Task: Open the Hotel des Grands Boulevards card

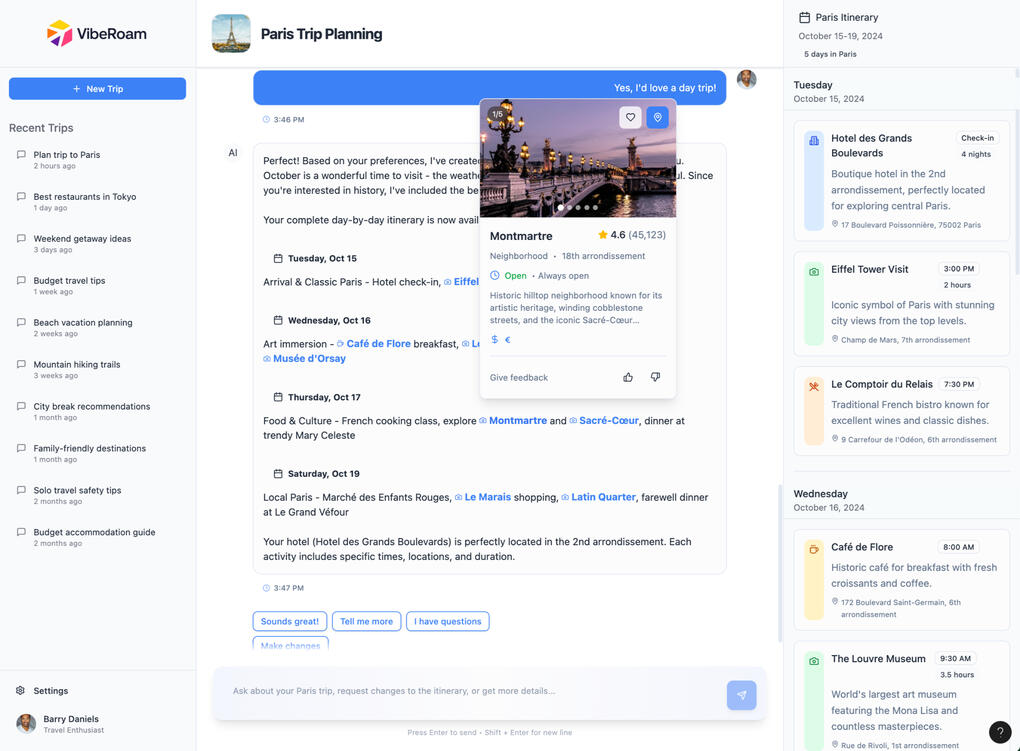Action: 901,181
